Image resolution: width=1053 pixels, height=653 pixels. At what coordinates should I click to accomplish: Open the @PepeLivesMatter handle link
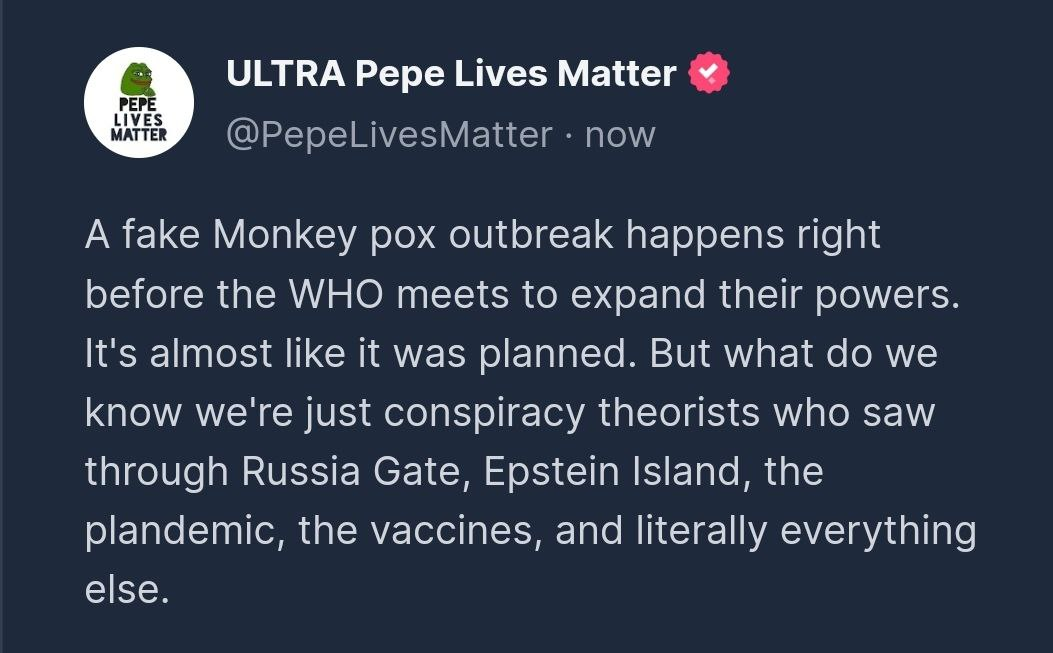389,134
